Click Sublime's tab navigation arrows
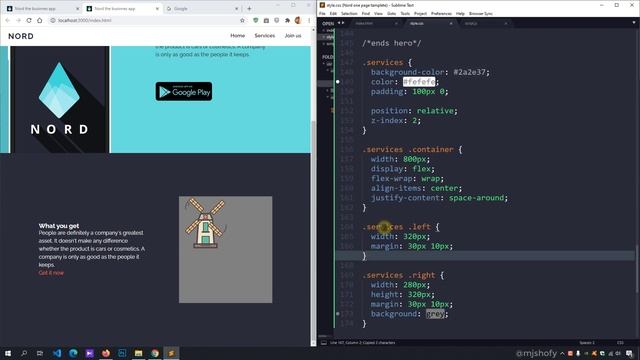 340,23
